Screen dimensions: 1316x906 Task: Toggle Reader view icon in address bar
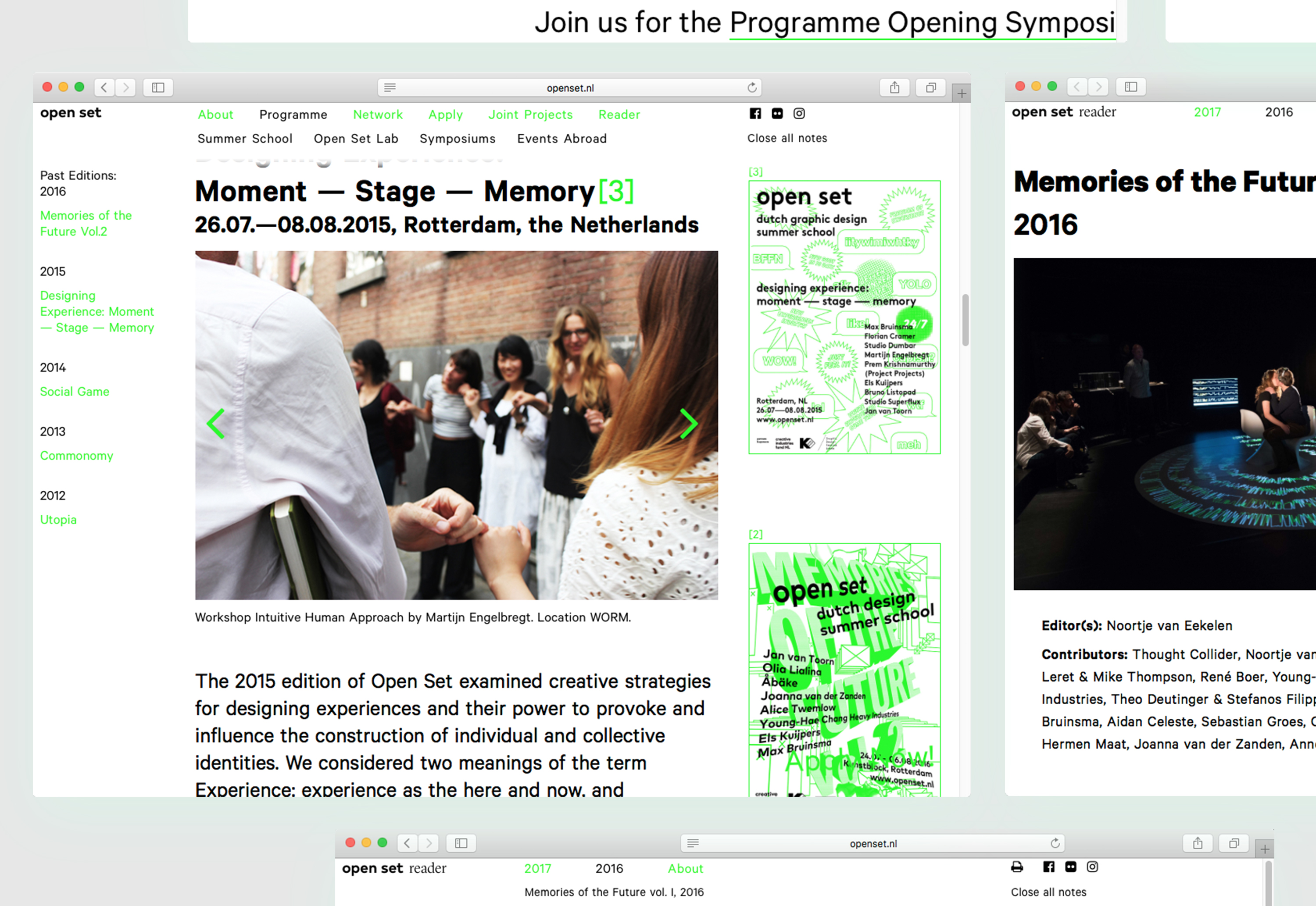tap(390, 87)
